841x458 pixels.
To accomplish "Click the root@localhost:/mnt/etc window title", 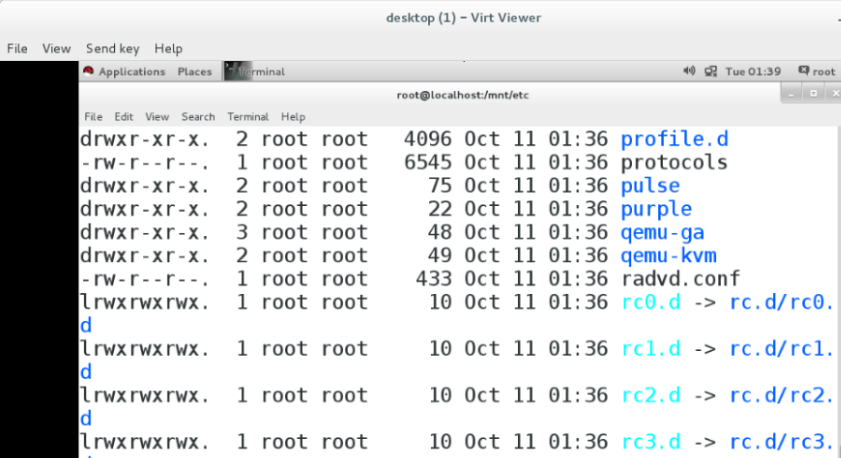I will [463, 95].
